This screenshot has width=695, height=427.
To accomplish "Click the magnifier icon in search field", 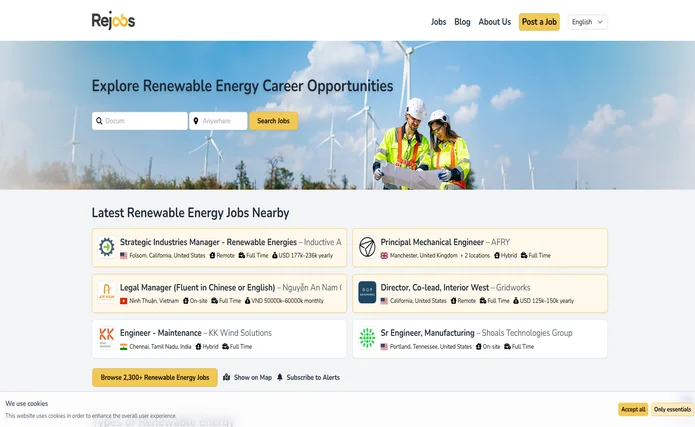I will coord(99,121).
